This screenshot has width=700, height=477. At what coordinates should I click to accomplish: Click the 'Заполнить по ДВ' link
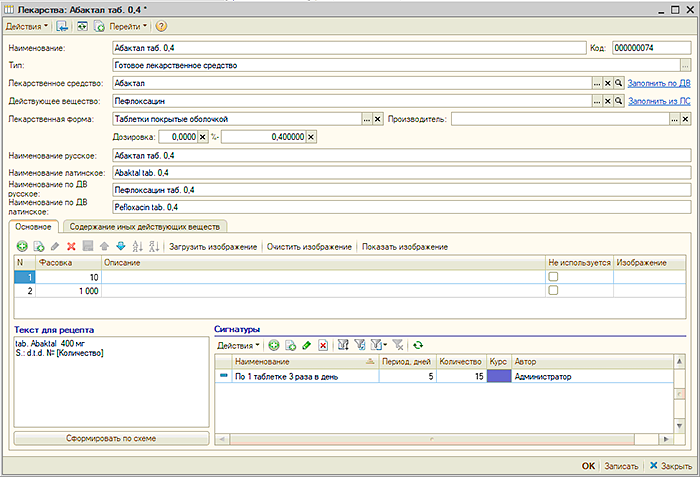[x=659, y=83]
